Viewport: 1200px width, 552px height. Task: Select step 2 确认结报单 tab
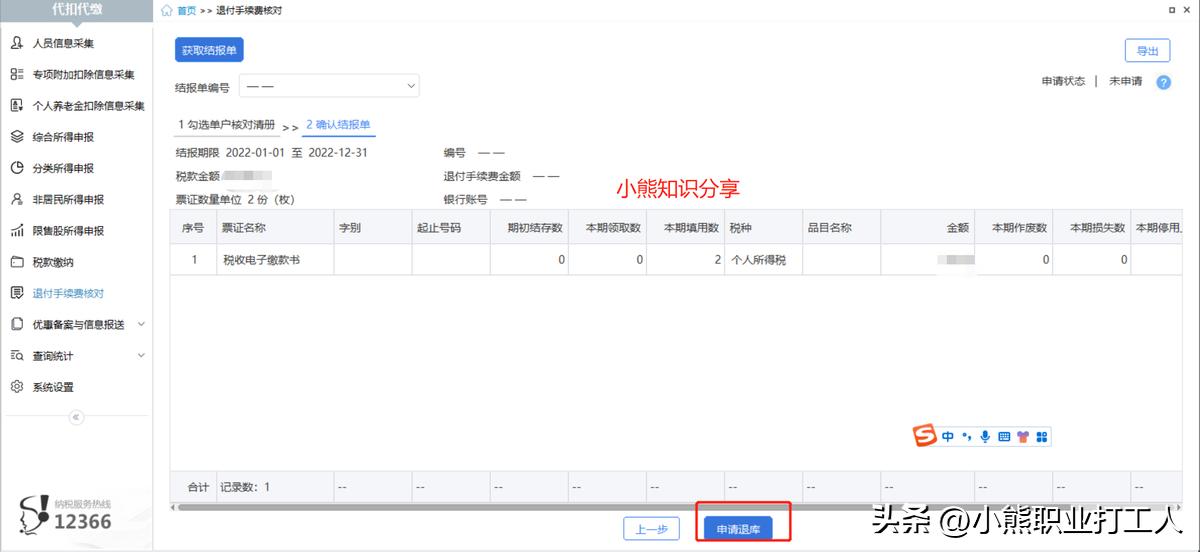(x=338, y=125)
